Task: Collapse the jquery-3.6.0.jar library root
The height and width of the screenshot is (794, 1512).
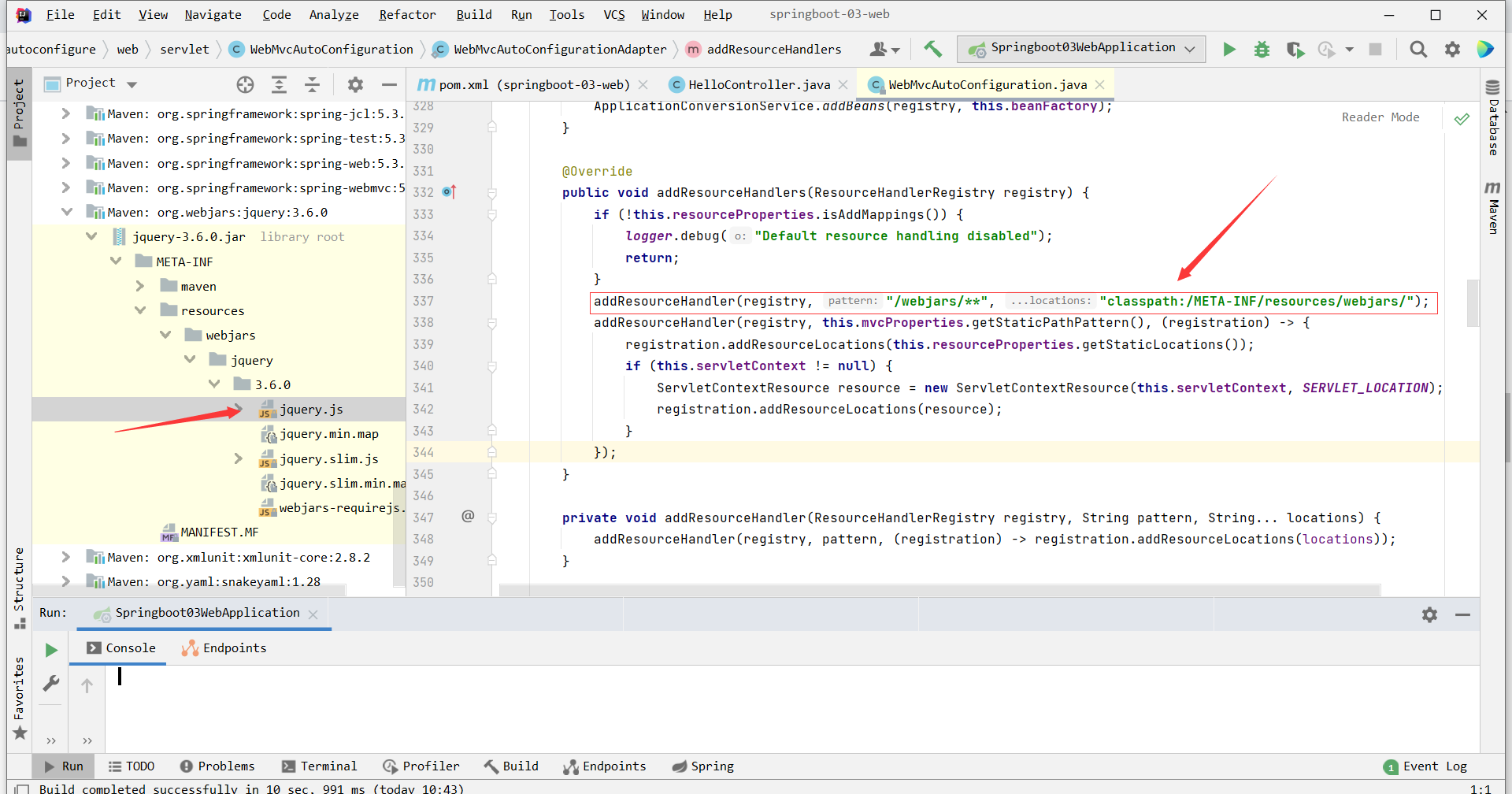Action: 91,236
